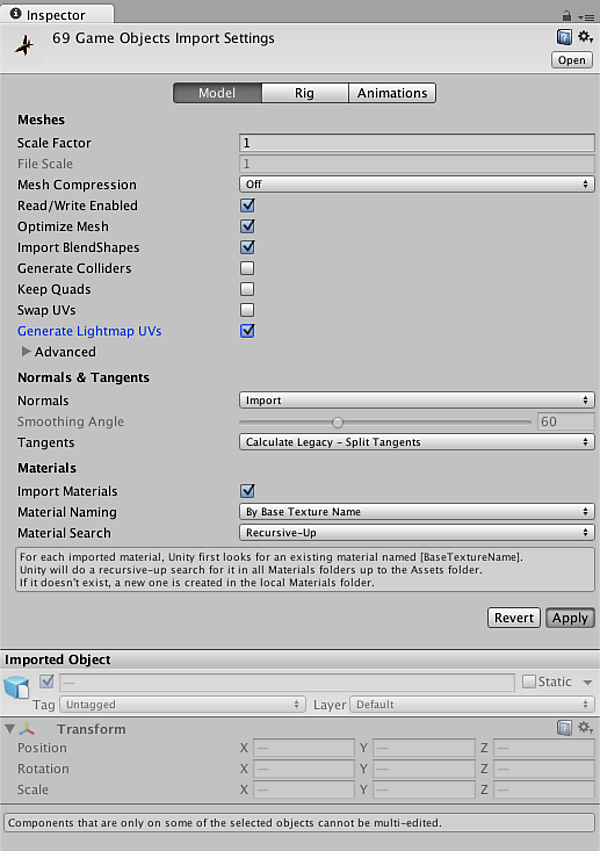The width and height of the screenshot is (600, 851).
Task: Click the Position X field
Action: tap(304, 748)
